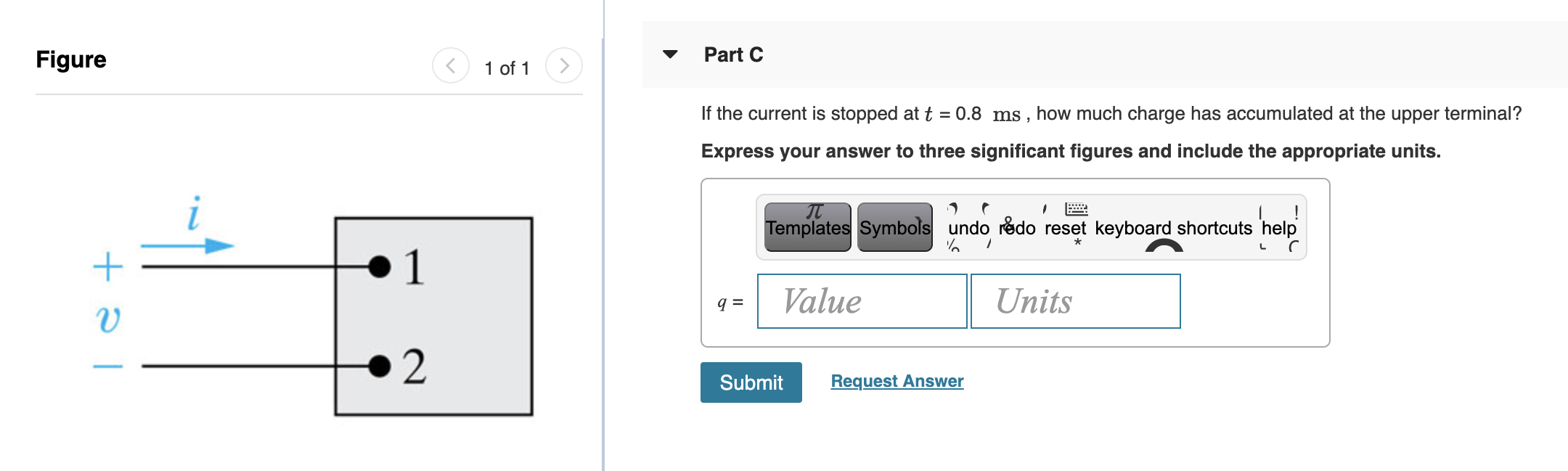Open the Symbols palette
The width and height of the screenshot is (1568, 471).
click(894, 228)
